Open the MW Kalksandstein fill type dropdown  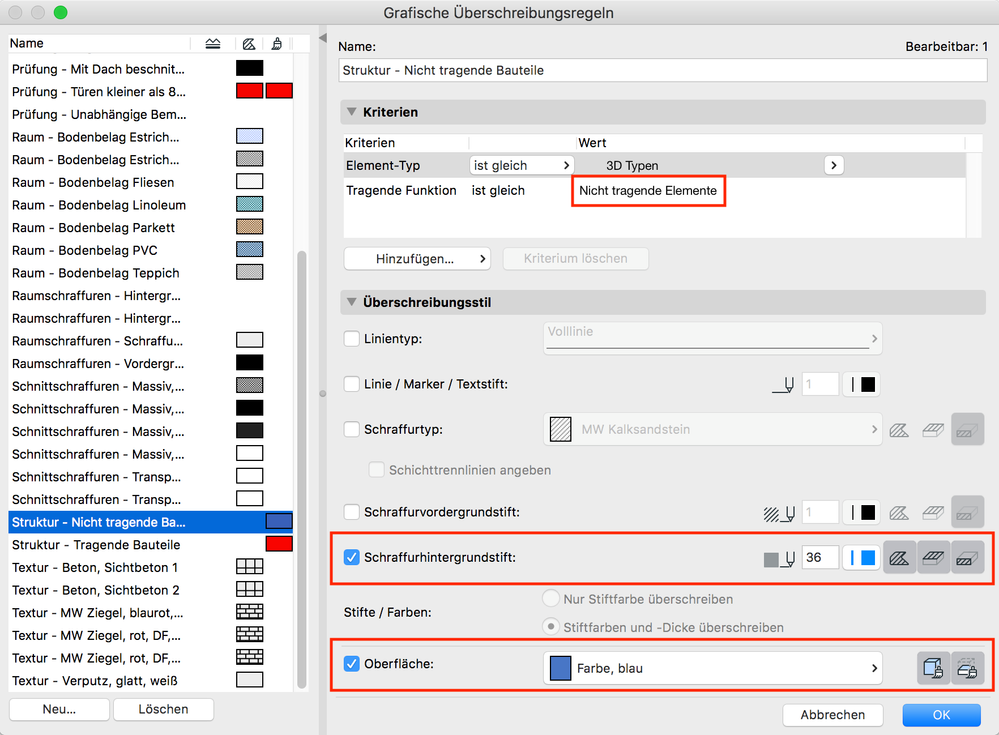click(712, 429)
